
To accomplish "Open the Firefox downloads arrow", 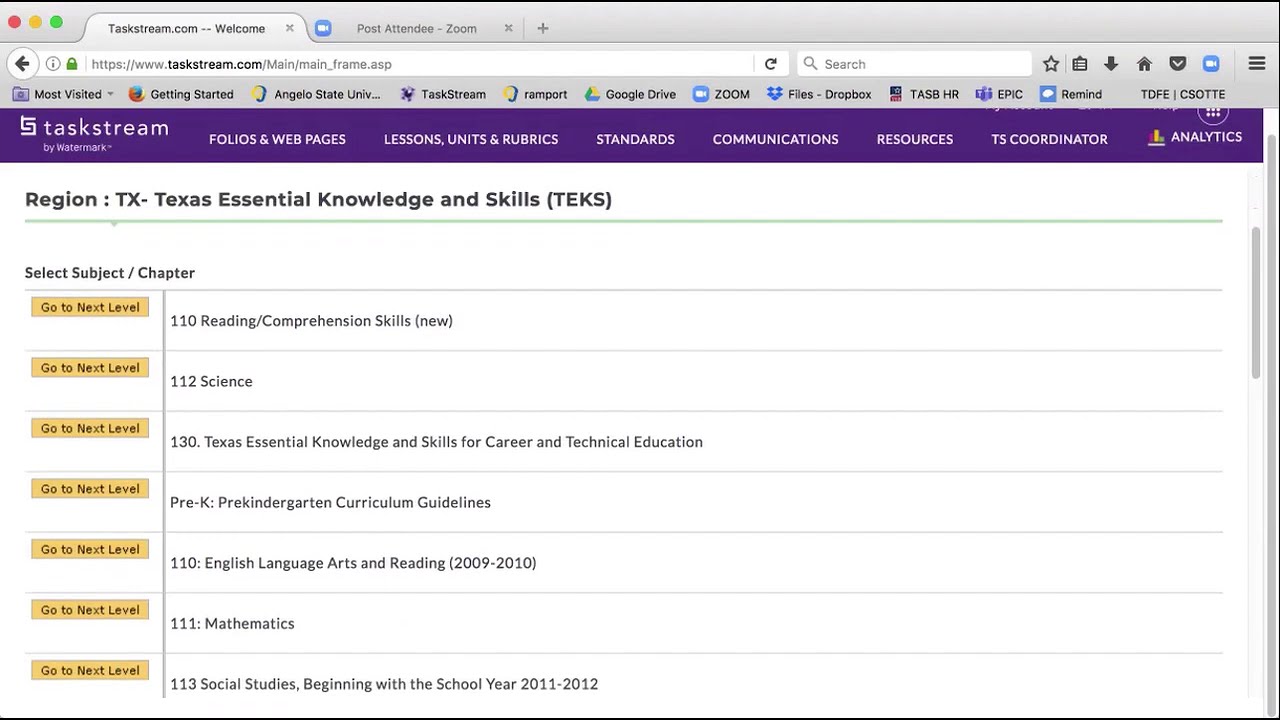I will [x=1111, y=64].
